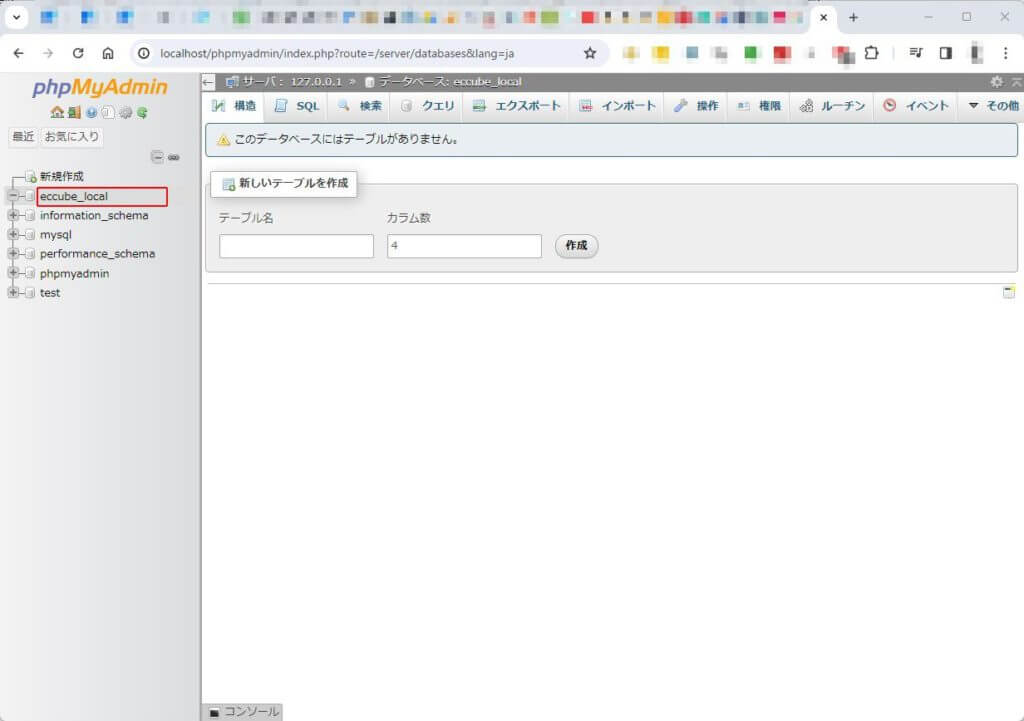This screenshot has width=1024, height=721.
Task: Expand the mysql database tree node
Action: tap(13, 235)
